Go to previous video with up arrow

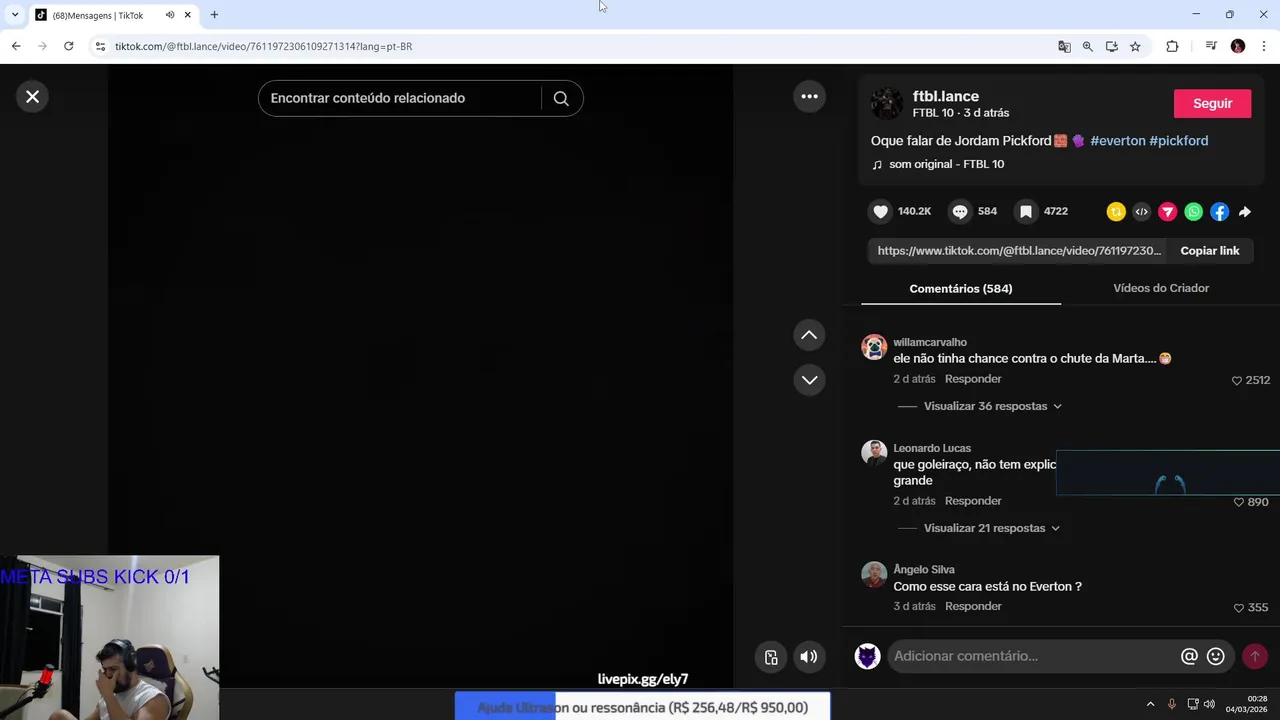[x=809, y=335]
